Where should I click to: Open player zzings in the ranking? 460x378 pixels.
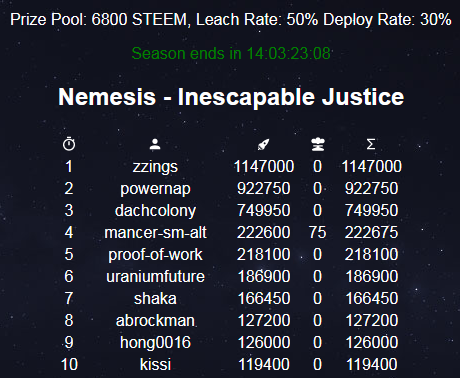tap(155, 167)
